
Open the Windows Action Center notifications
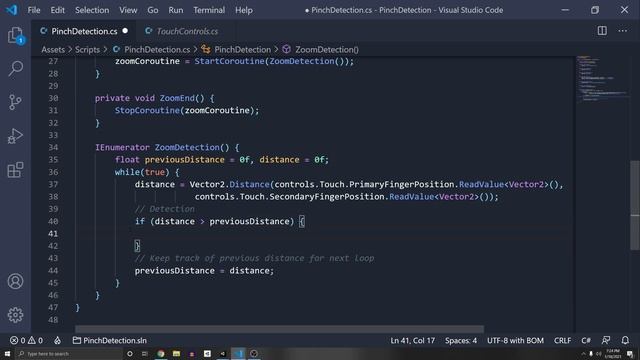pyautogui.click(x=631, y=354)
